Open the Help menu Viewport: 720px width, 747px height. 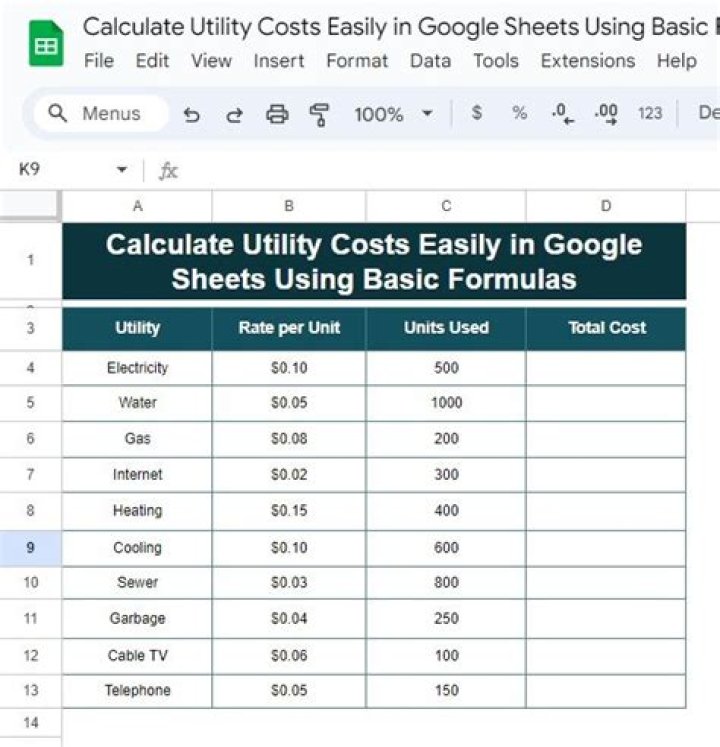pos(677,61)
